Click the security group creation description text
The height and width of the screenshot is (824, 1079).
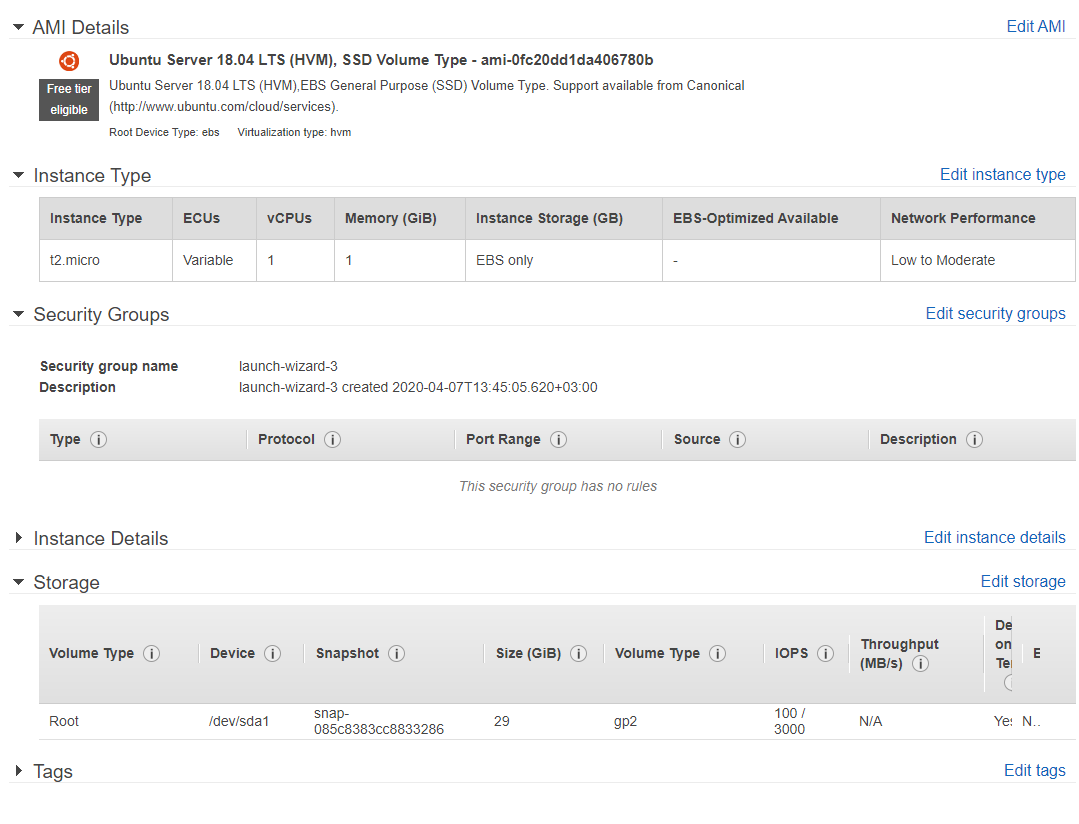[418, 388]
